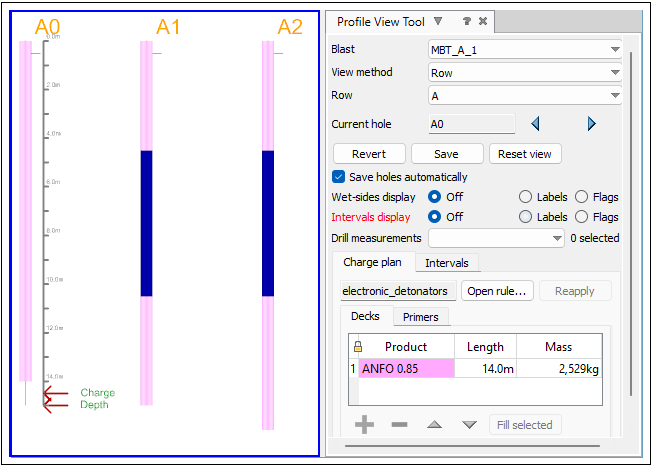Select Off for Wet-sides display
The height and width of the screenshot is (467, 652).
coord(434,197)
